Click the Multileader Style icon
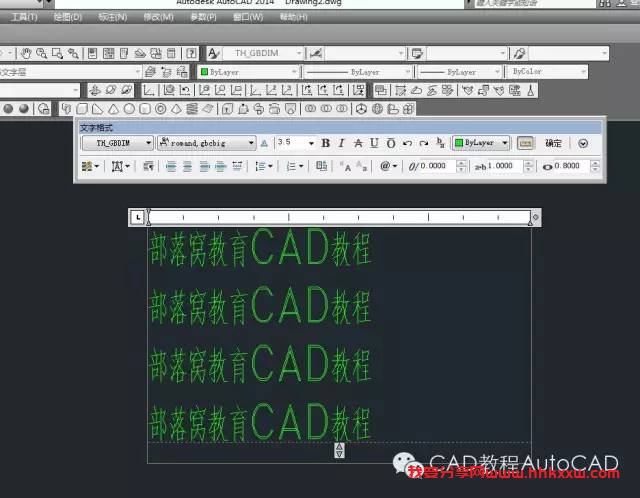The image size is (640, 498). tap(520, 53)
